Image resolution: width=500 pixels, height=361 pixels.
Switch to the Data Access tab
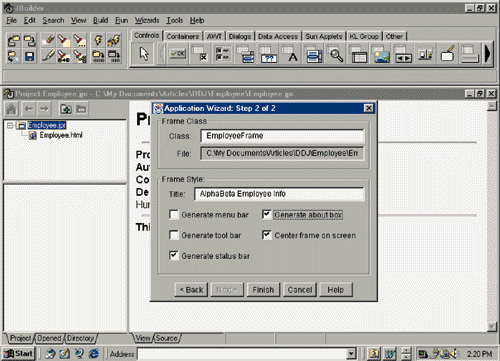pos(278,36)
